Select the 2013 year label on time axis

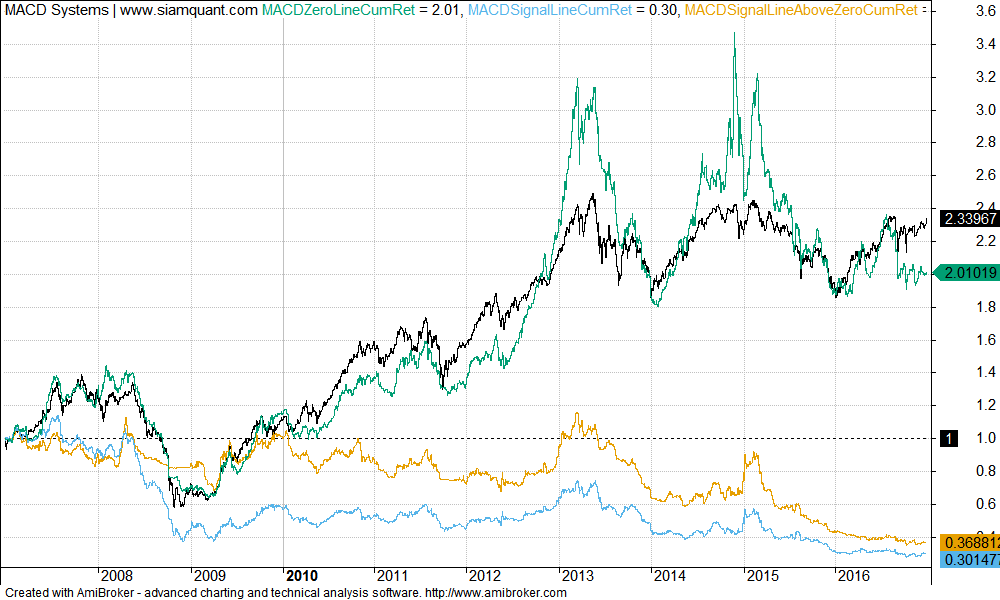click(x=577, y=576)
